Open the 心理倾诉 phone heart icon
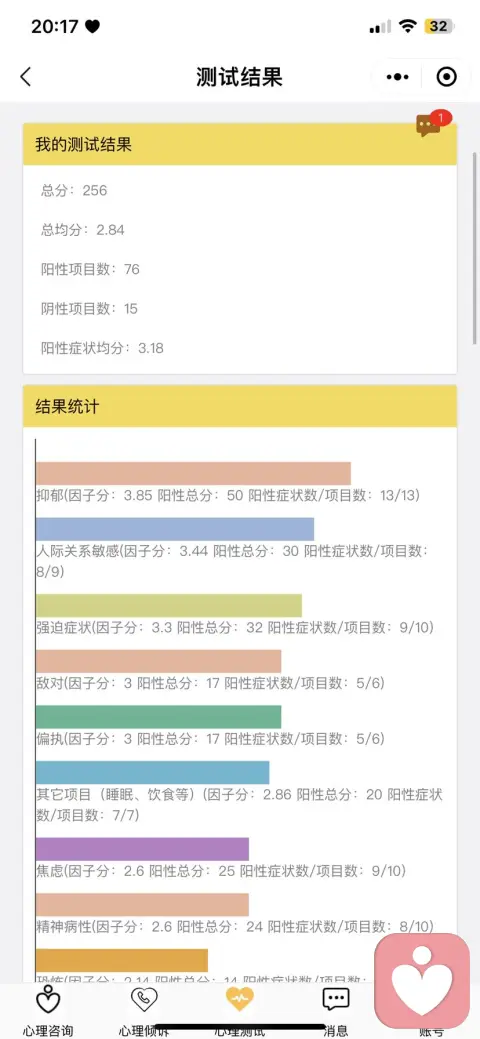 click(x=144, y=999)
